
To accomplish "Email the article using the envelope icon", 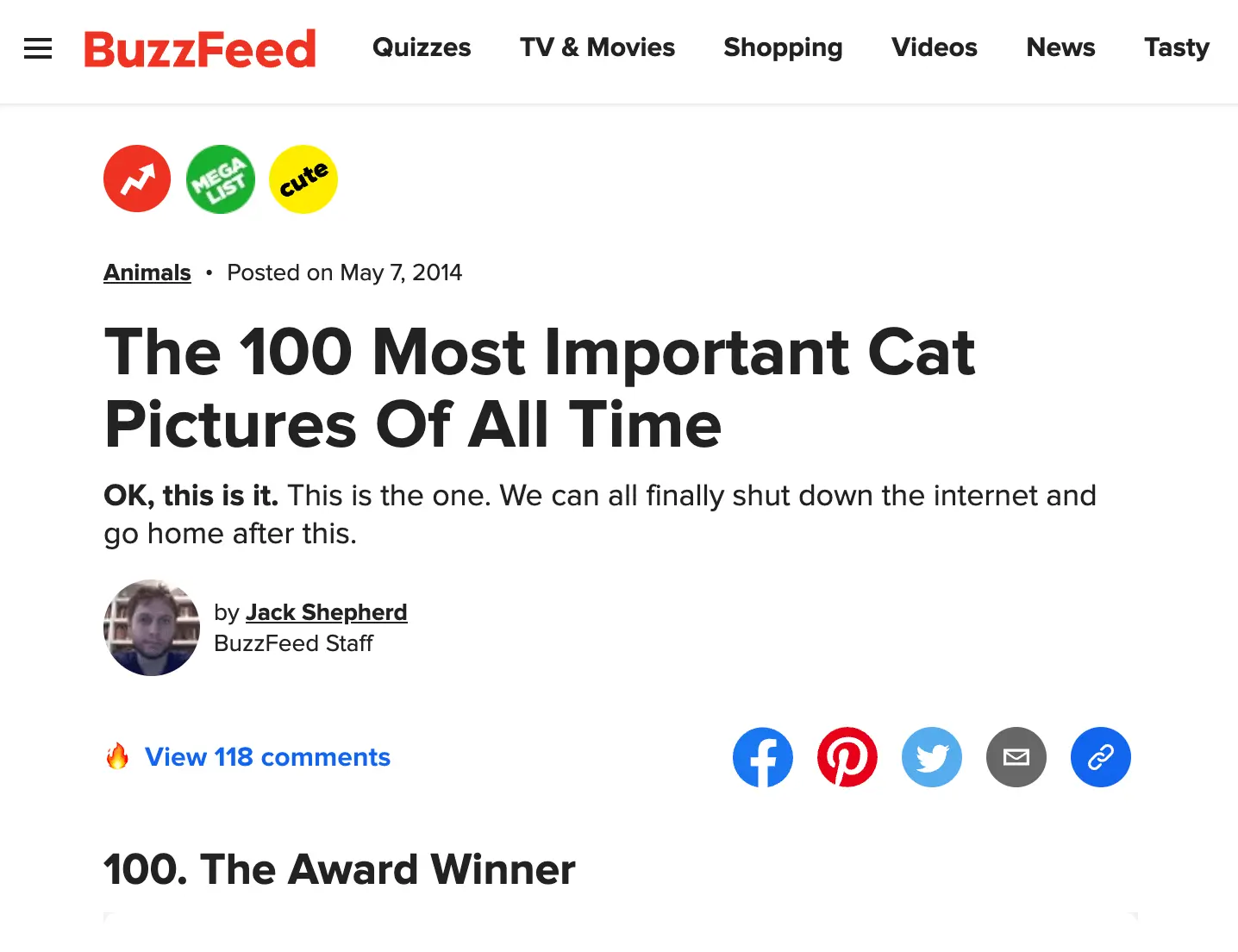I will tap(1016, 757).
